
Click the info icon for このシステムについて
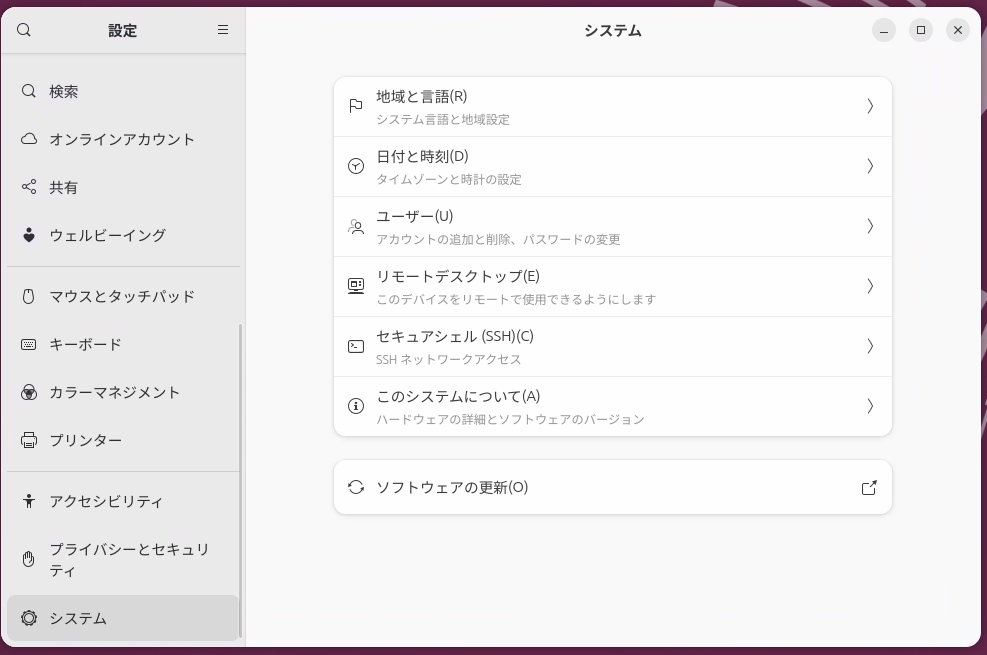356,406
